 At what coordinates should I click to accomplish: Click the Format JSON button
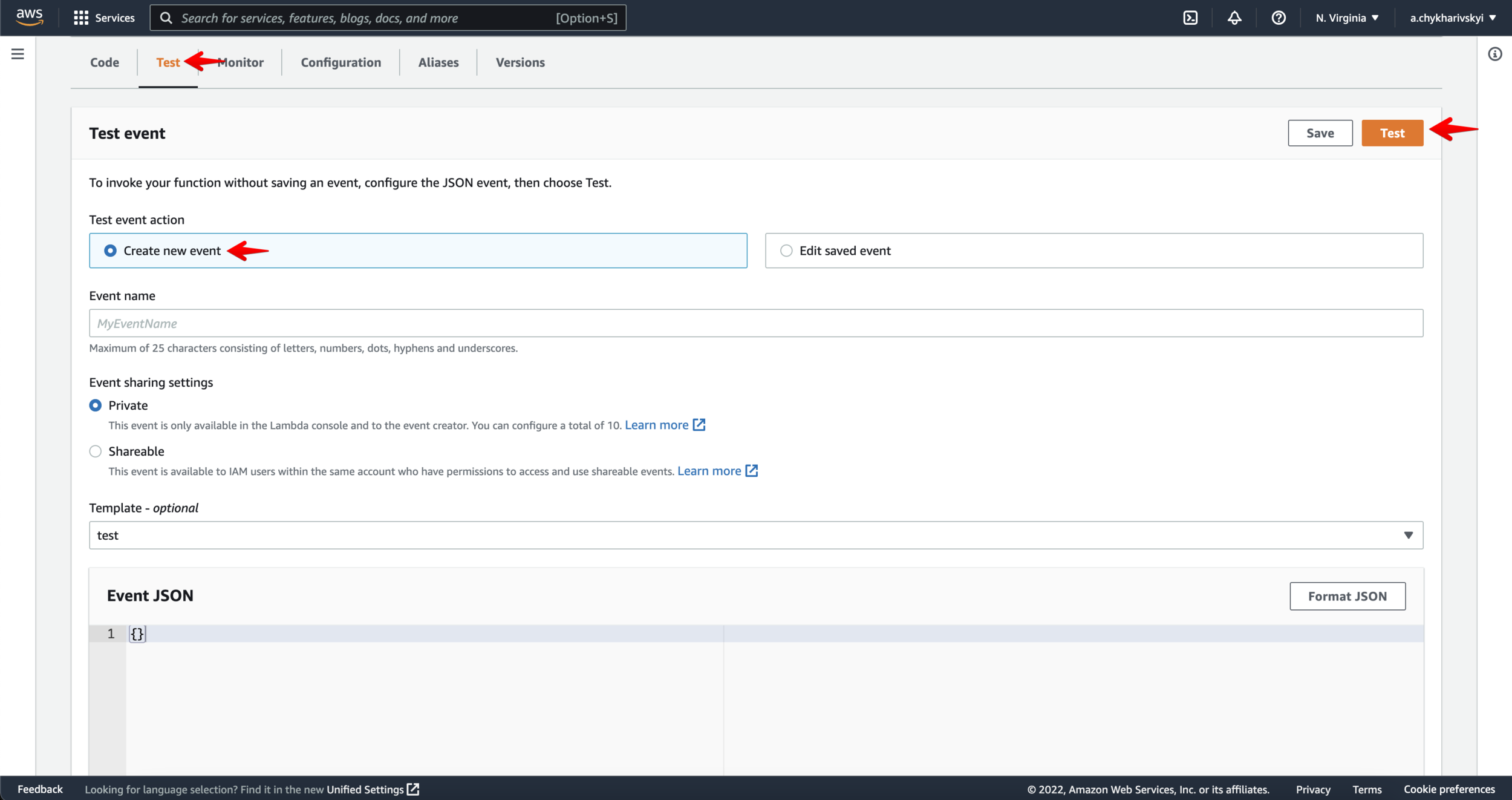tap(1347, 597)
